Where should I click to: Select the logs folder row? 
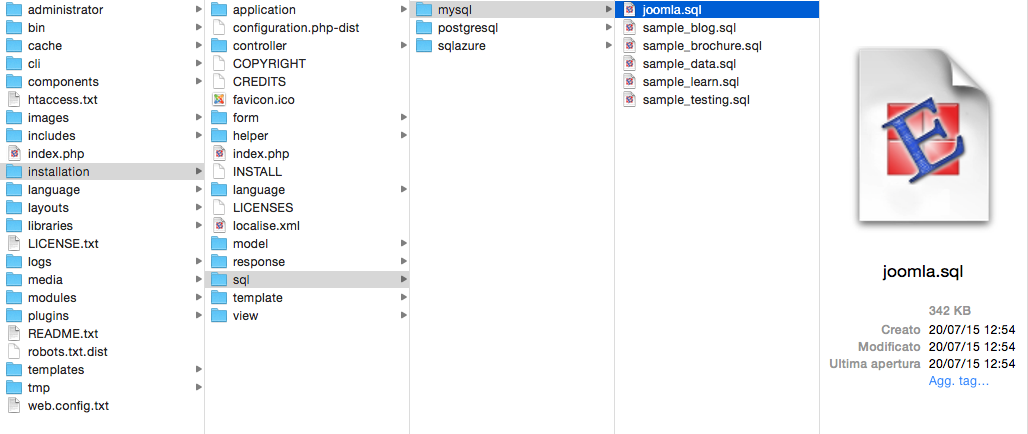[102, 262]
